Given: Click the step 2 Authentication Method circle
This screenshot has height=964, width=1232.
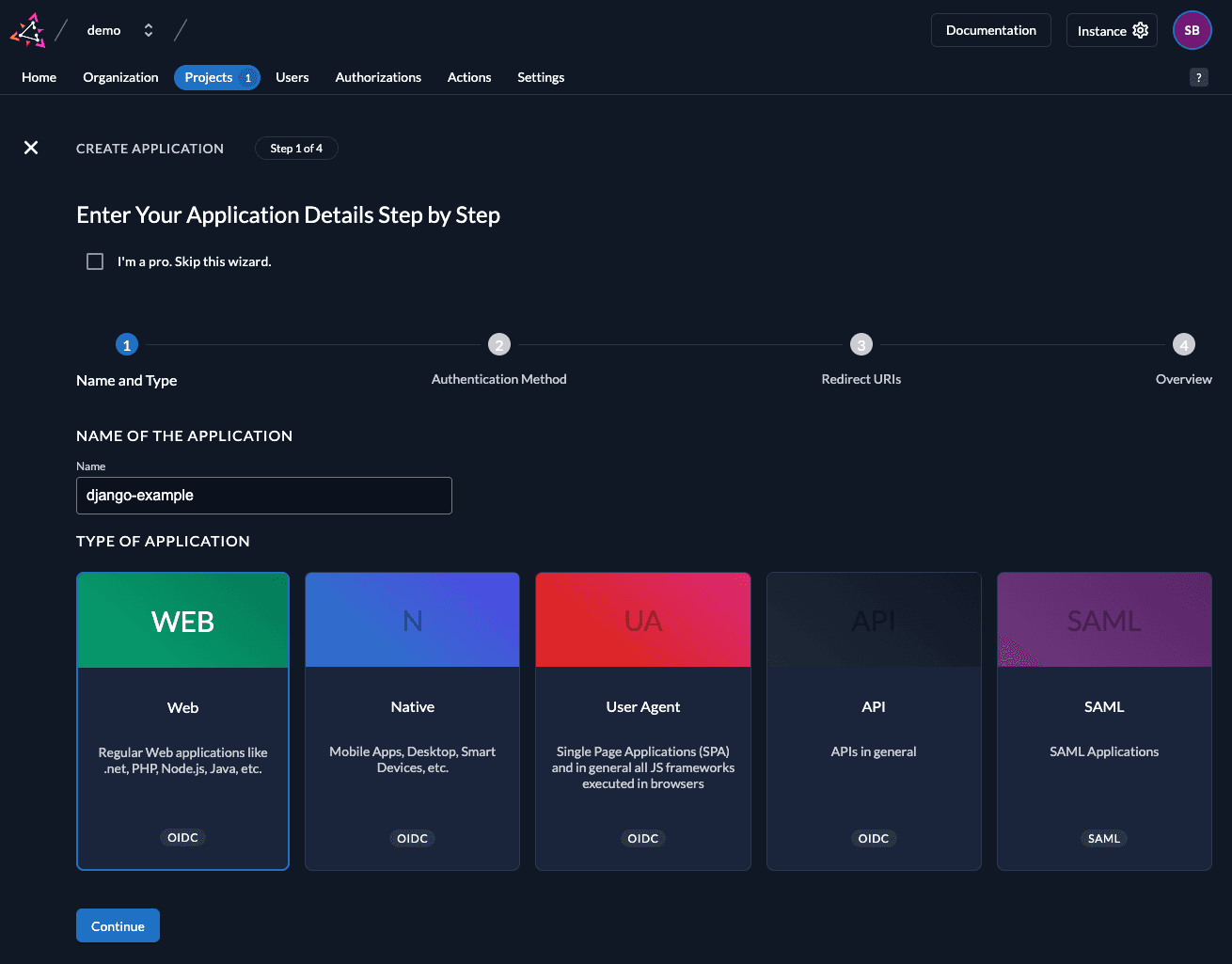Looking at the screenshot, I should [x=499, y=344].
